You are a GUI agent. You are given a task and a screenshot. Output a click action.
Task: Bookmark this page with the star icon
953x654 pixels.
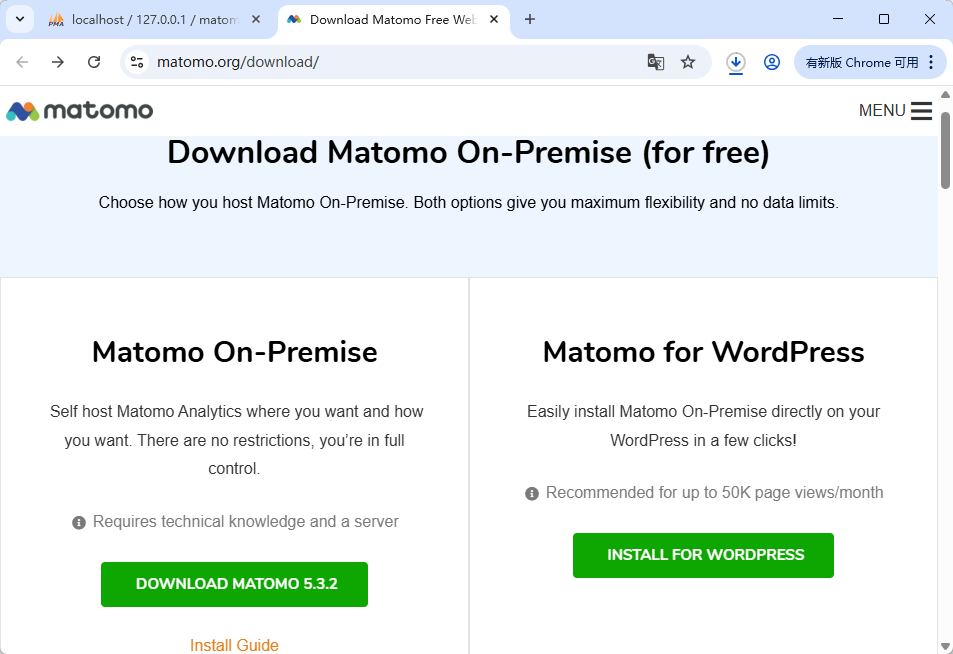pos(687,62)
